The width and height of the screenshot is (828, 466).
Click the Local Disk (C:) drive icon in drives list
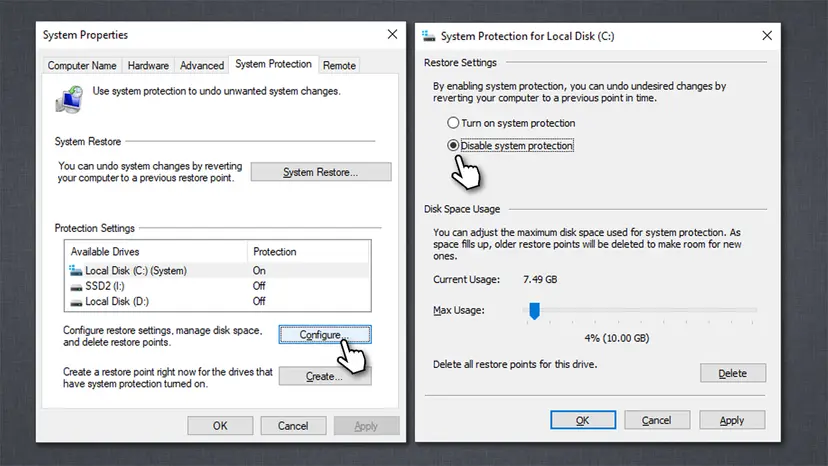tap(76, 271)
